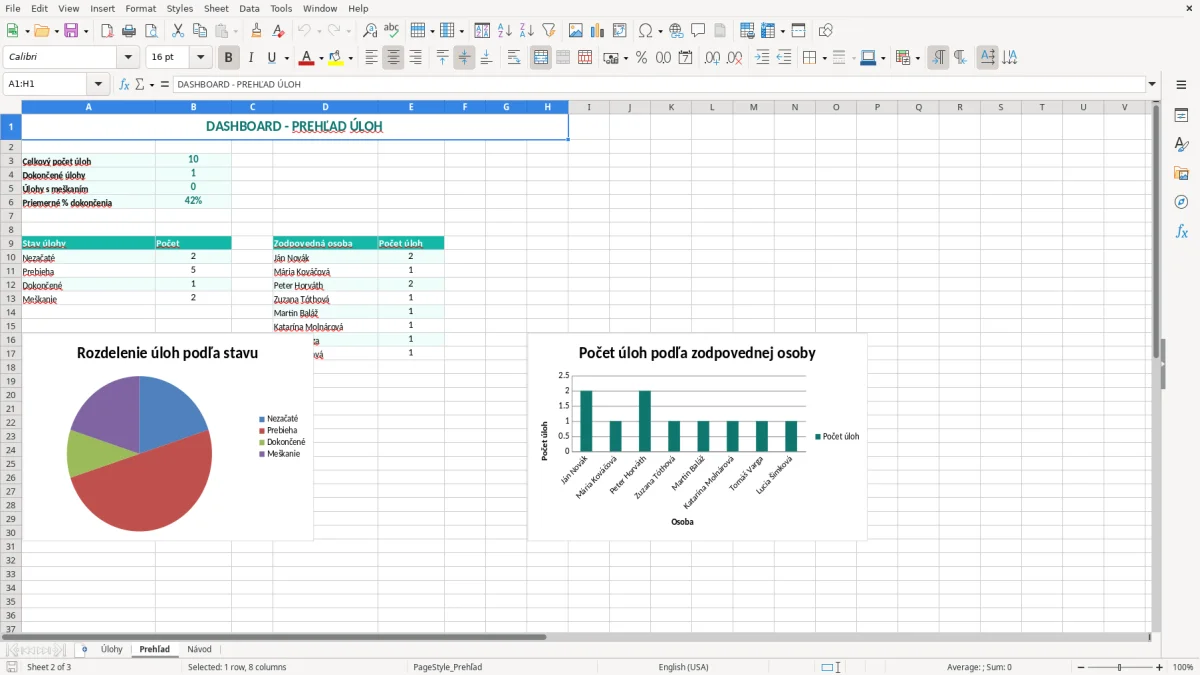Open the Sheet menu
Image resolution: width=1200 pixels, height=675 pixels.
click(x=216, y=8)
